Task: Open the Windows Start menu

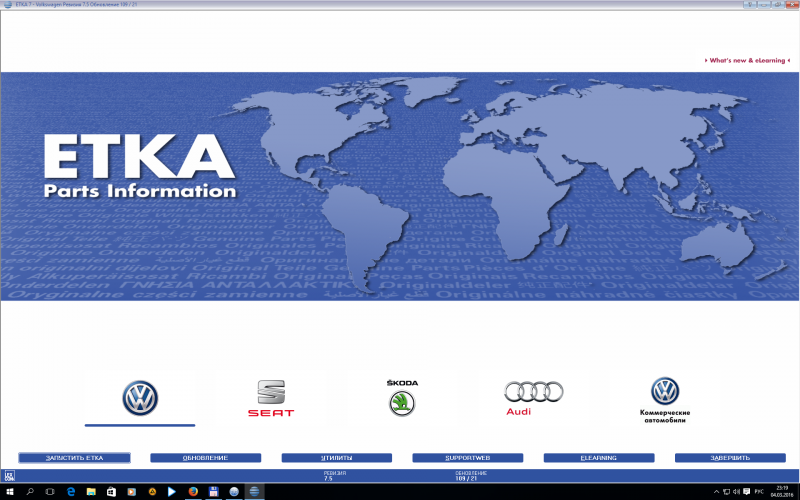Action: pyautogui.click(x=10, y=492)
